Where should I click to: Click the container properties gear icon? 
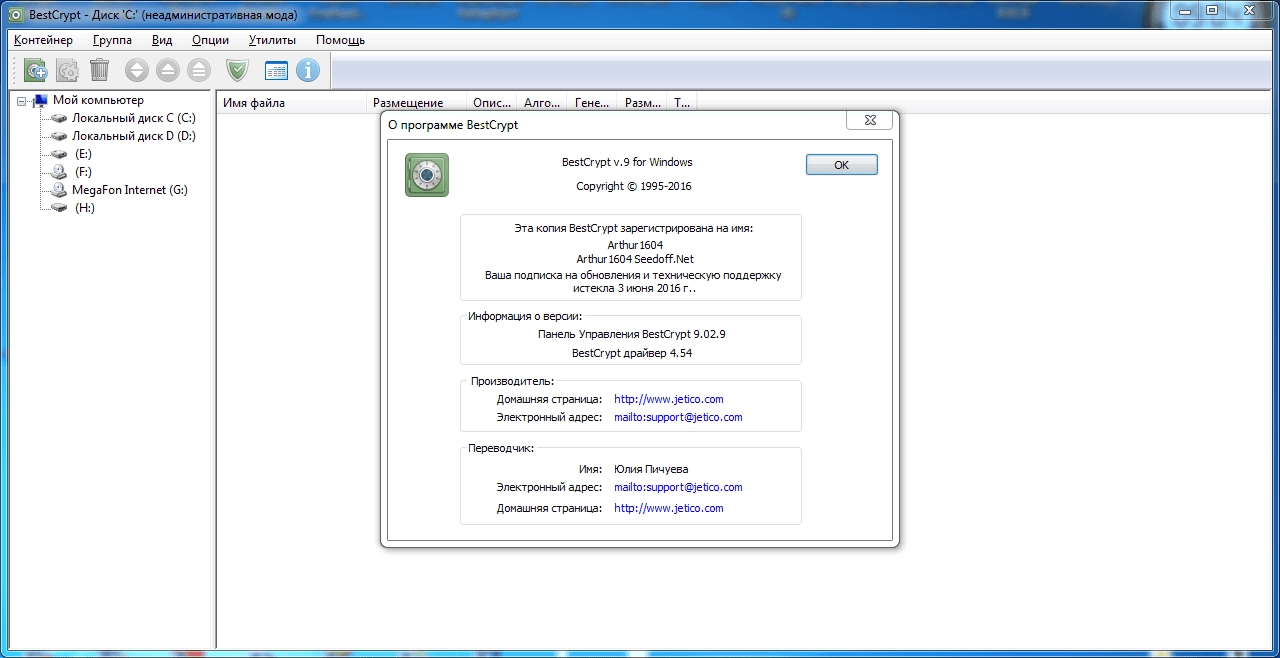(x=68, y=70)
